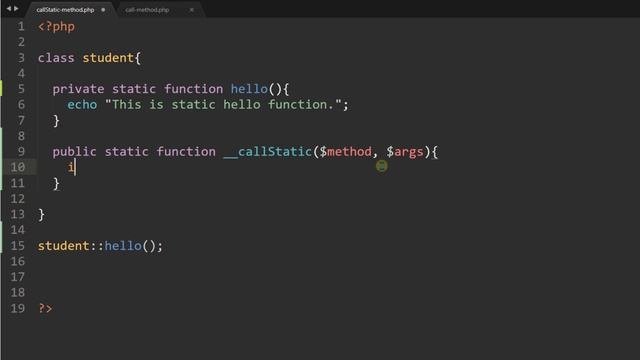Click 'student' in student::hello() call
640x360 pixels.
pos(64,246)
